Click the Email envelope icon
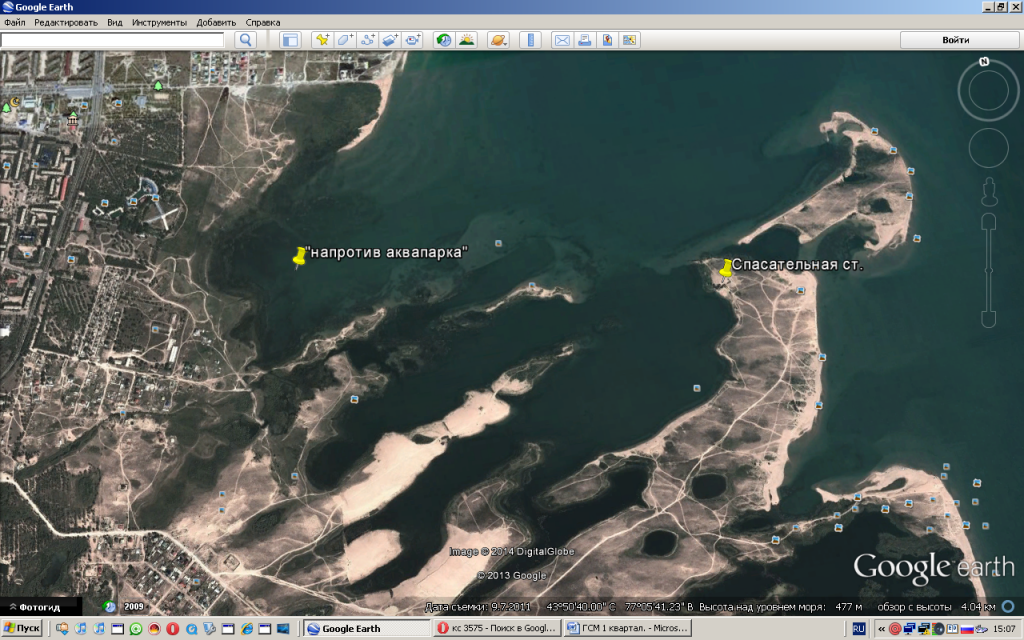The height and width of the screenshot is (640, 1024). (x=561, y=40)
